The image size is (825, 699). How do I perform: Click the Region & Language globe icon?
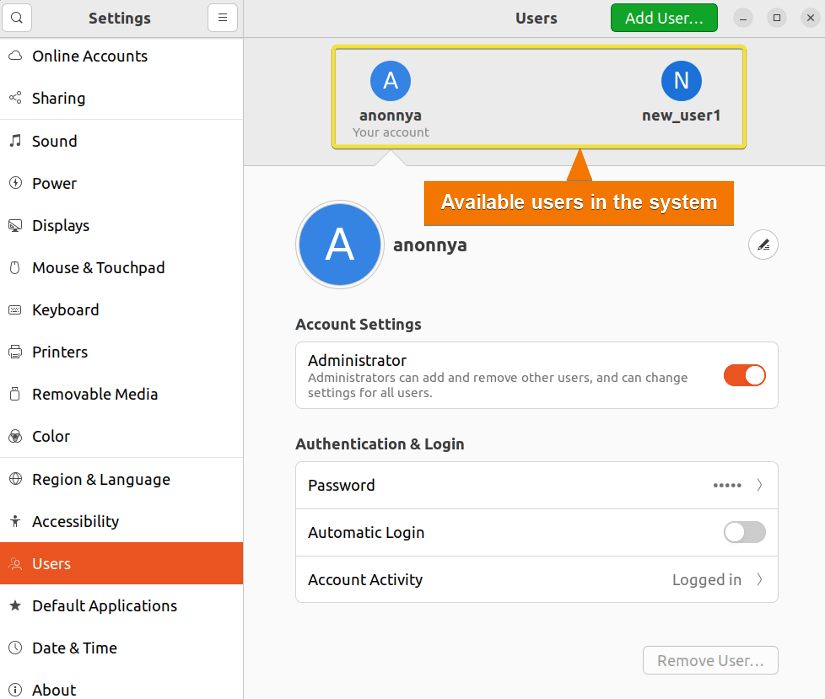point(15,479)
